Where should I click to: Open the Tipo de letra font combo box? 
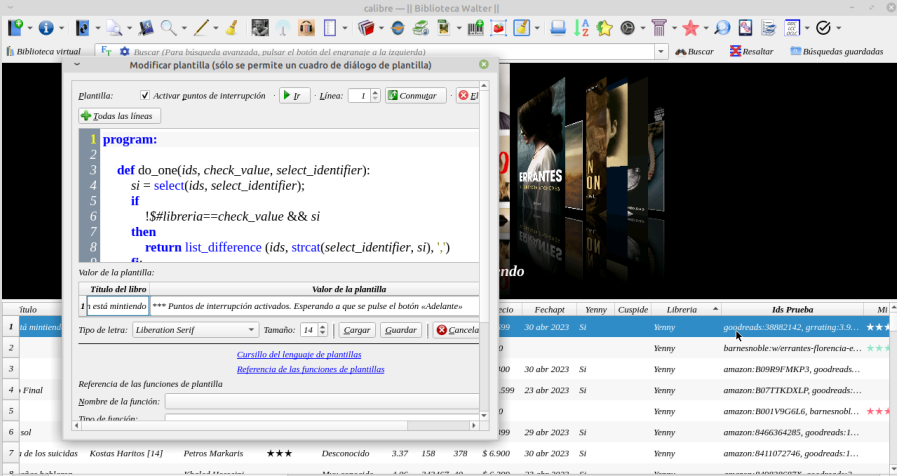pyautogui.click(x=195, y=330)
